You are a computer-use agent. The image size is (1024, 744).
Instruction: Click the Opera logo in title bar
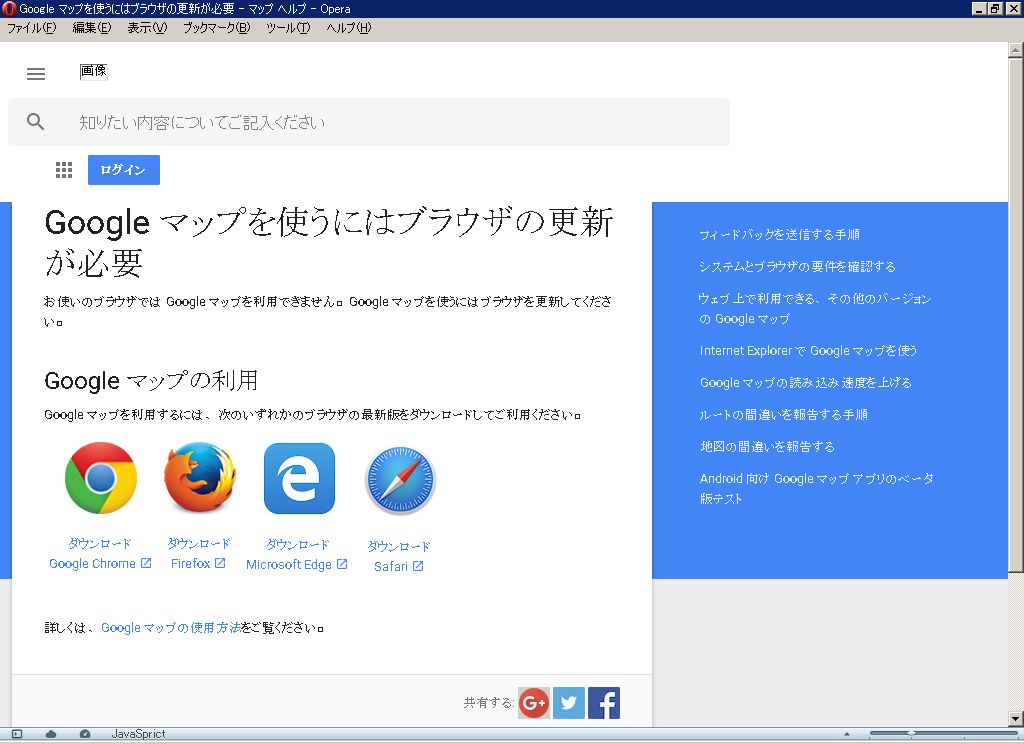(8, 8)
